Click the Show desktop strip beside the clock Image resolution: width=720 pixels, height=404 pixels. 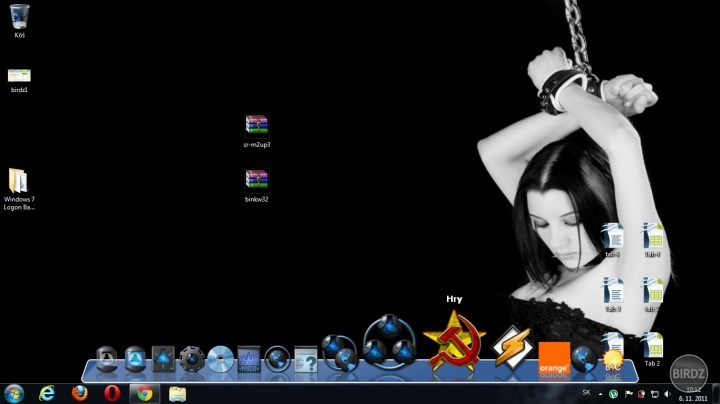coord(716,394)
